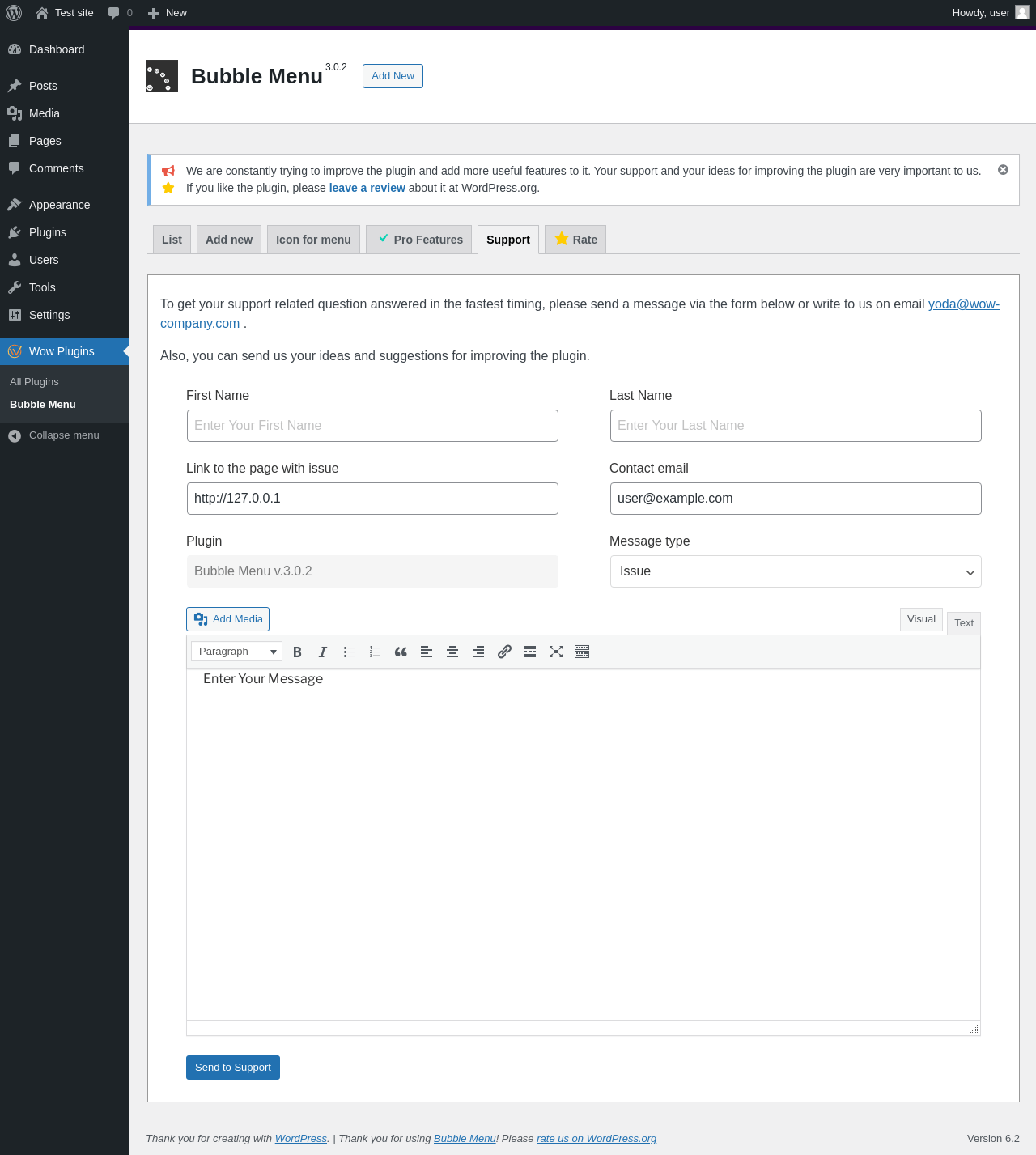
Task: Open the Pro Features tab
Action: [419, 240]
